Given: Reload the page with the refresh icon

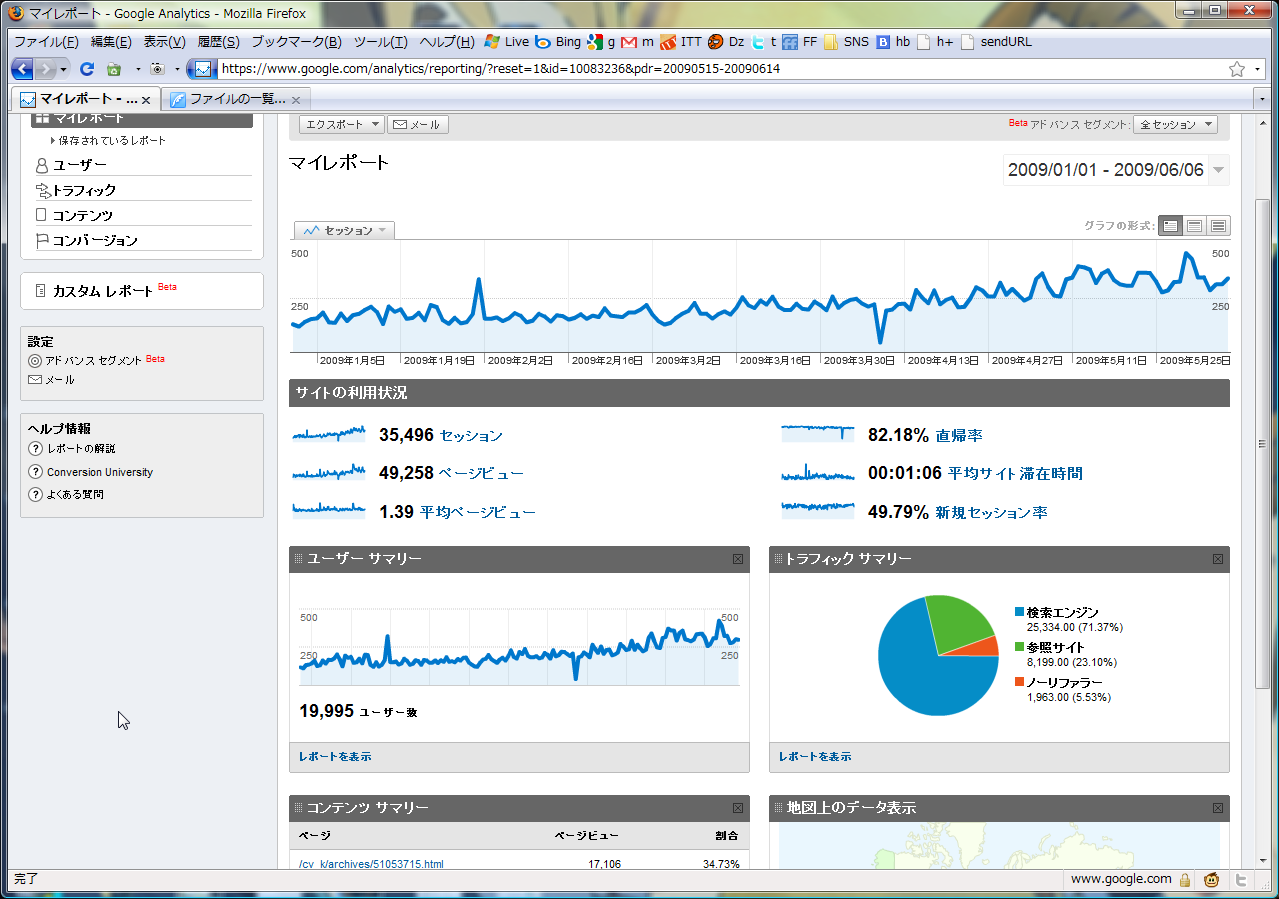Looking at the screenshot, I should pos(87,69).
